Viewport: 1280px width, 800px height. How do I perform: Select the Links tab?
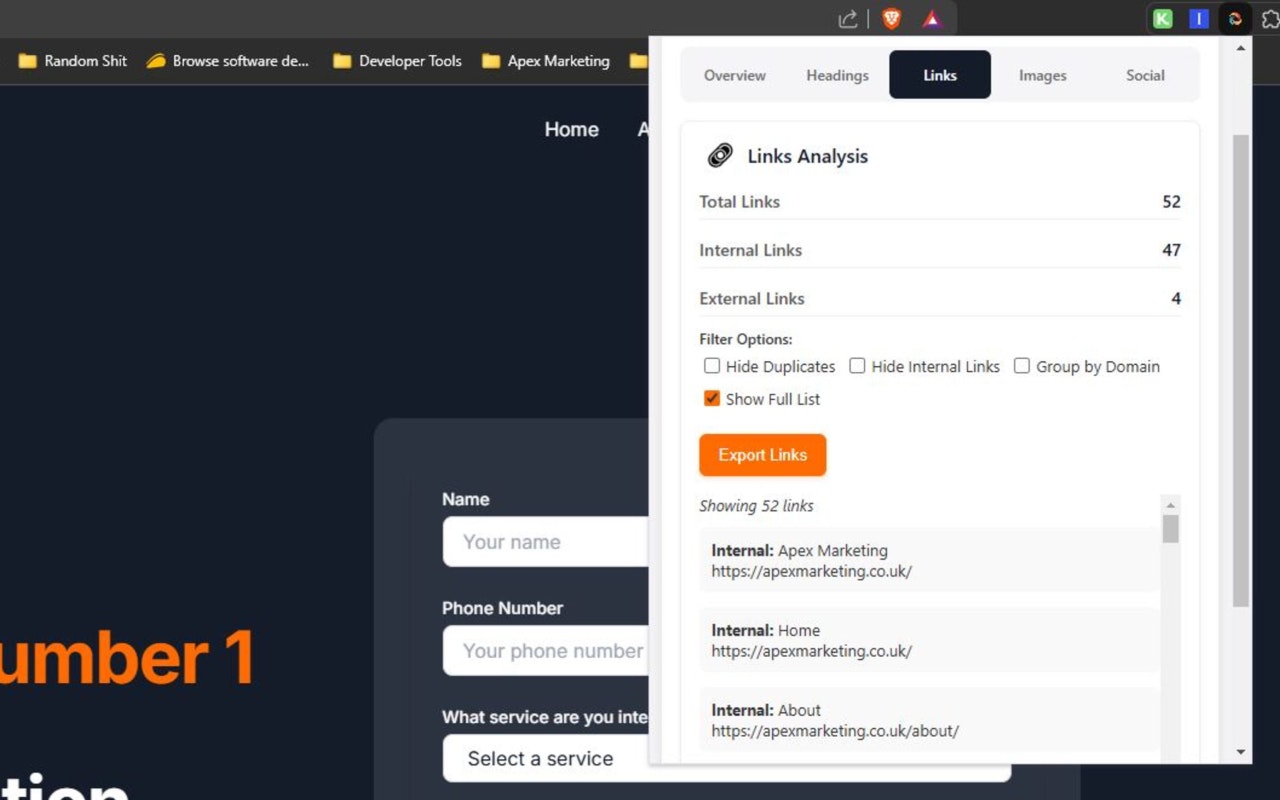(x=940, y=75)
